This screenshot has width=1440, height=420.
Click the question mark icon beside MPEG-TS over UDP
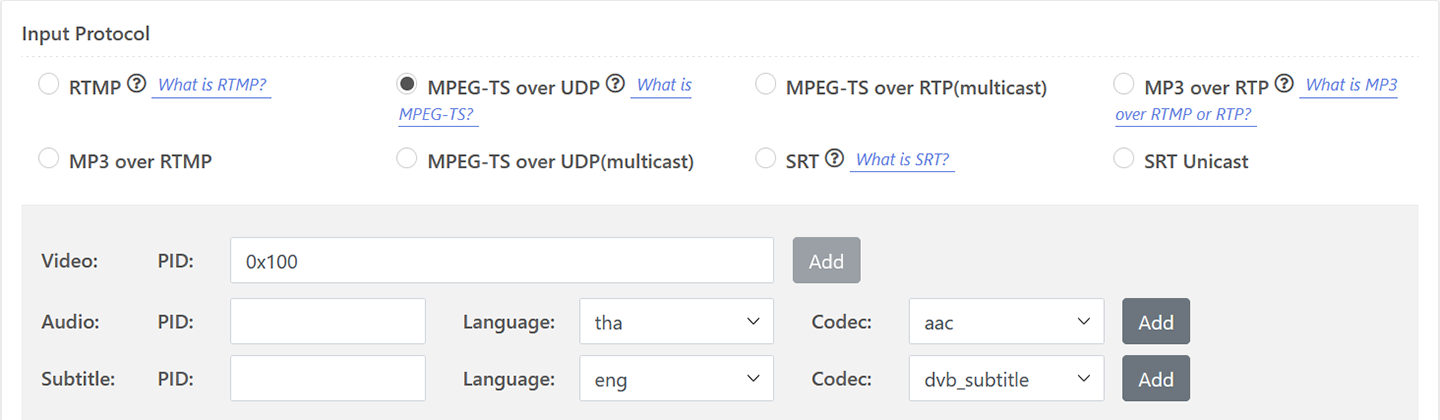click(x=615, y=85)
